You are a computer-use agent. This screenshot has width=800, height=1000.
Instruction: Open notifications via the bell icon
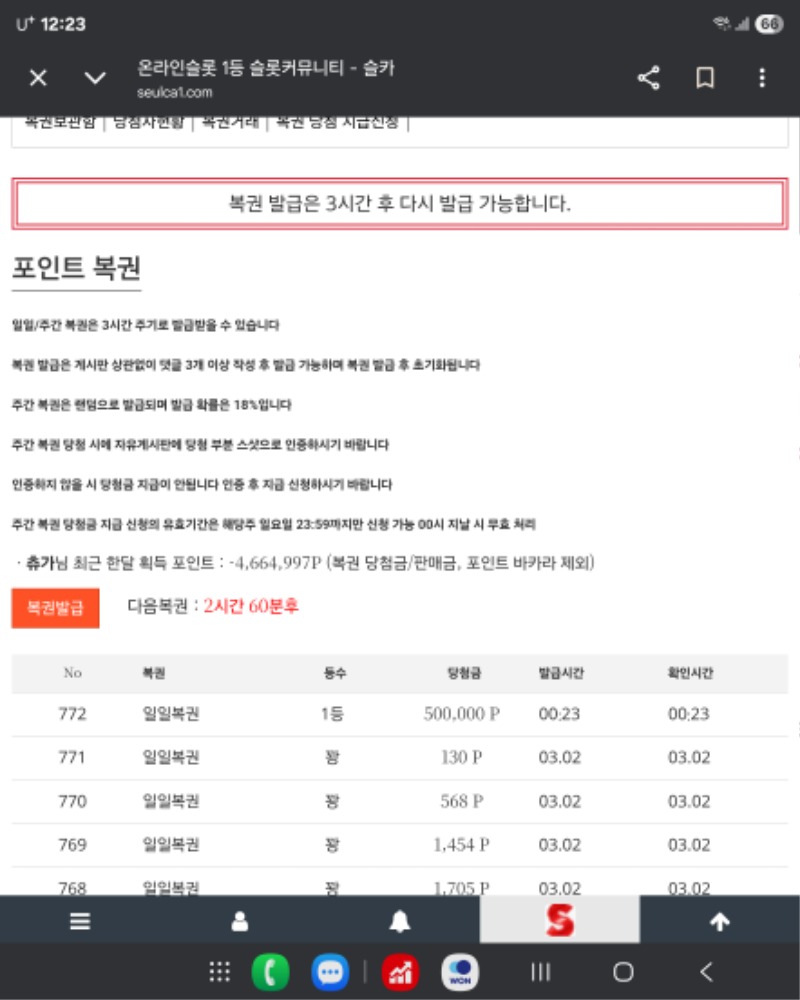400,922
